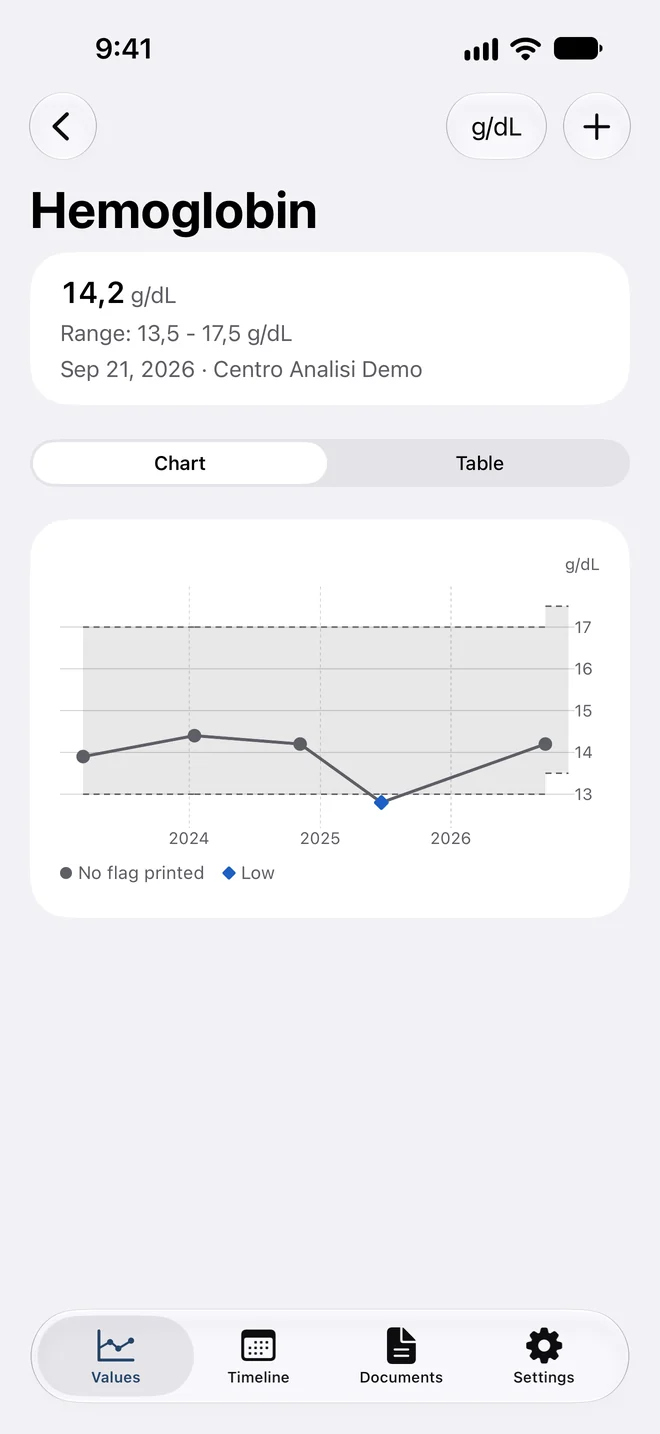Tap the Hemoglobin page title

174,211
